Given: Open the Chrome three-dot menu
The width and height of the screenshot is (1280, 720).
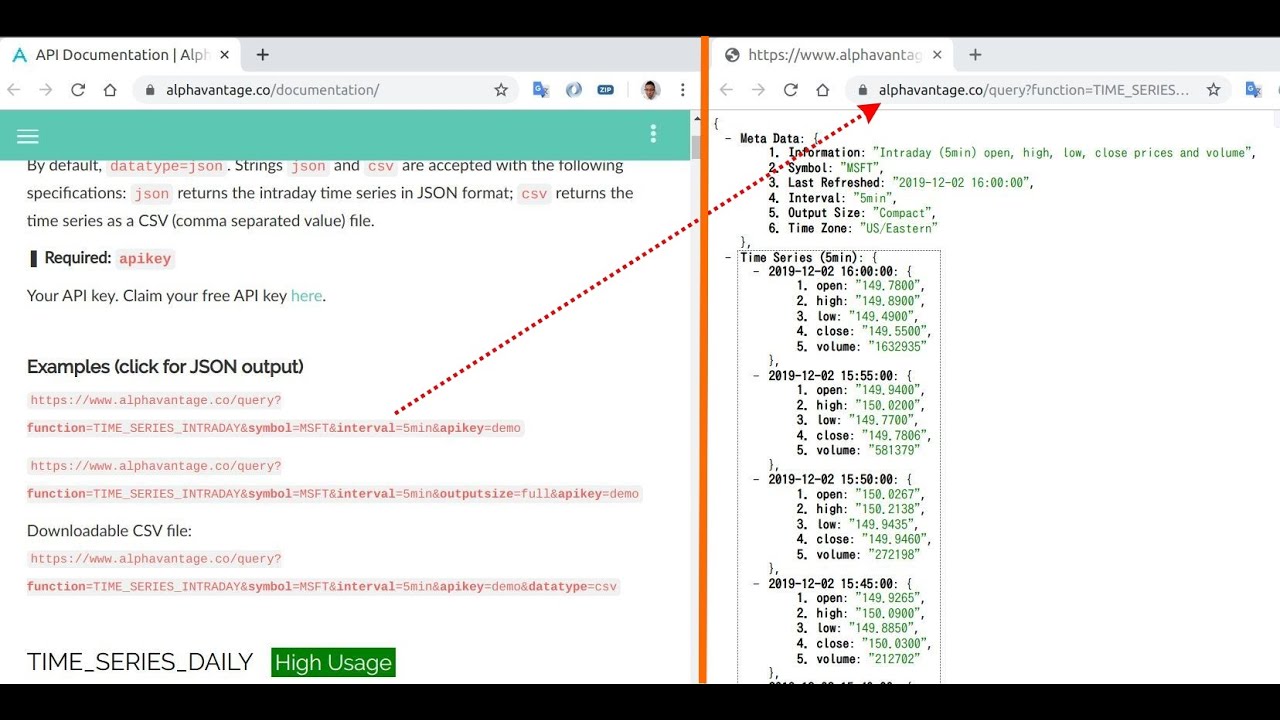Looking at the screenshot, I should click(683, 89).
